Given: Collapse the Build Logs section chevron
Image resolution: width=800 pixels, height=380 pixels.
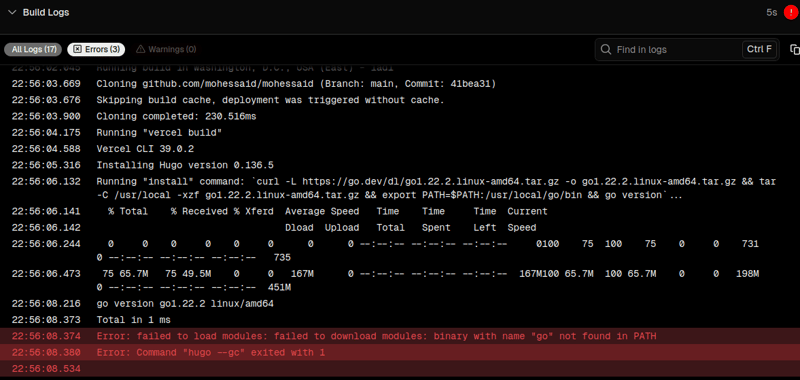Looking at the screenshot, I should click(x=12, y=12).
